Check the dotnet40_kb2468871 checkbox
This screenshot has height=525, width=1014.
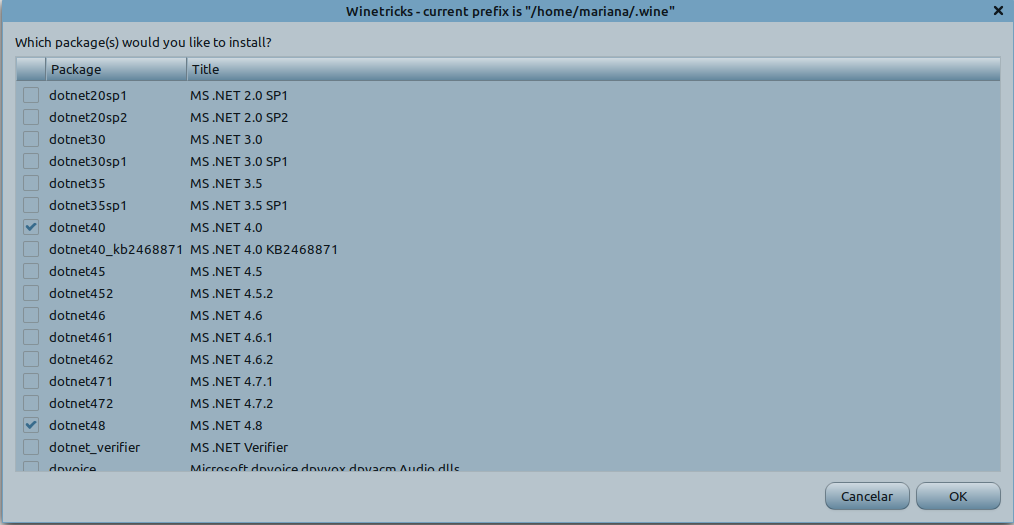(x=31, y=250)
